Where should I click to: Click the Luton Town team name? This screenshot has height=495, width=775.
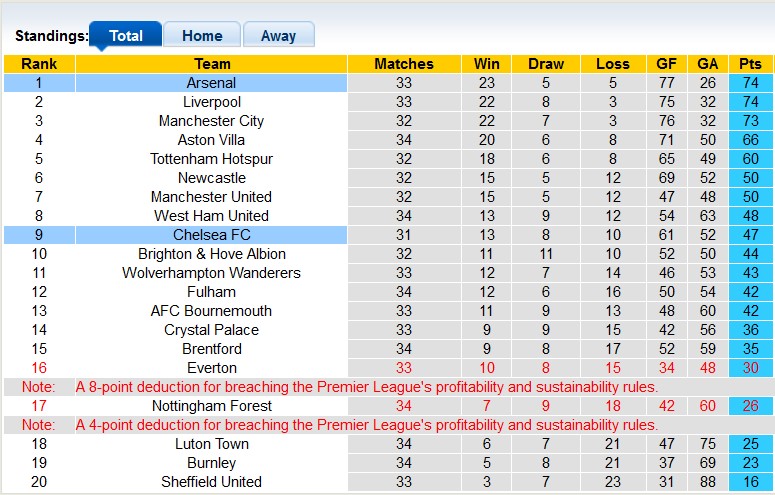pos(211,444)
